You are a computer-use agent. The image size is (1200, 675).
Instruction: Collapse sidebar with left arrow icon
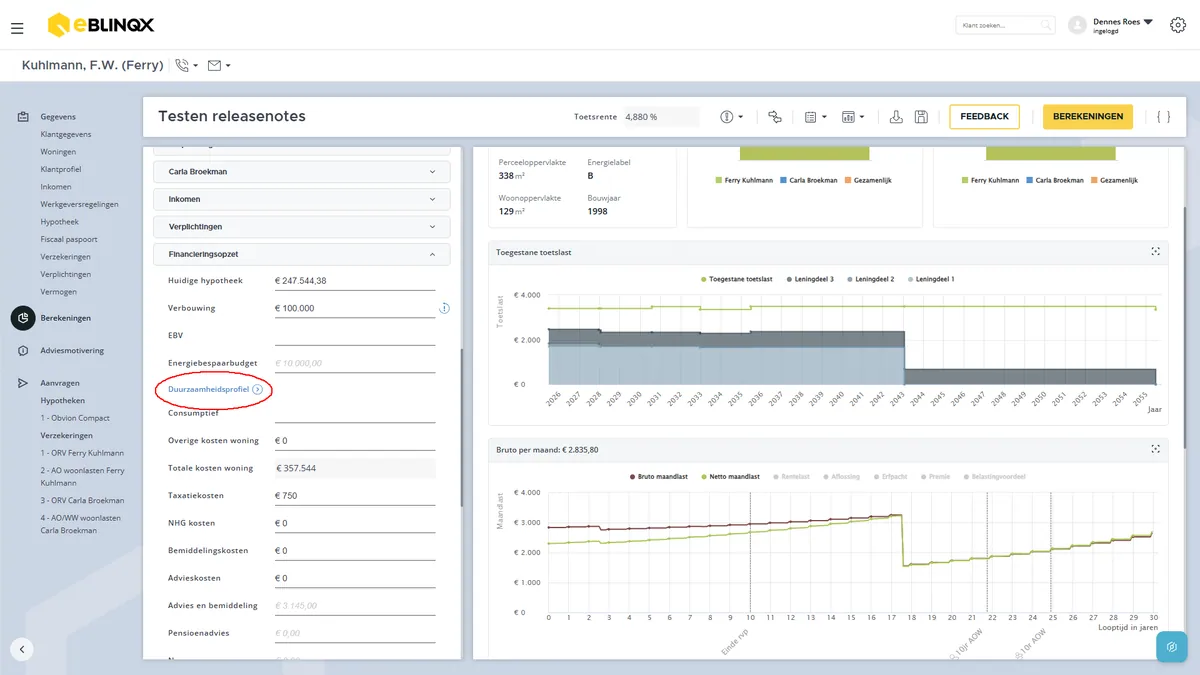(23, 648)
